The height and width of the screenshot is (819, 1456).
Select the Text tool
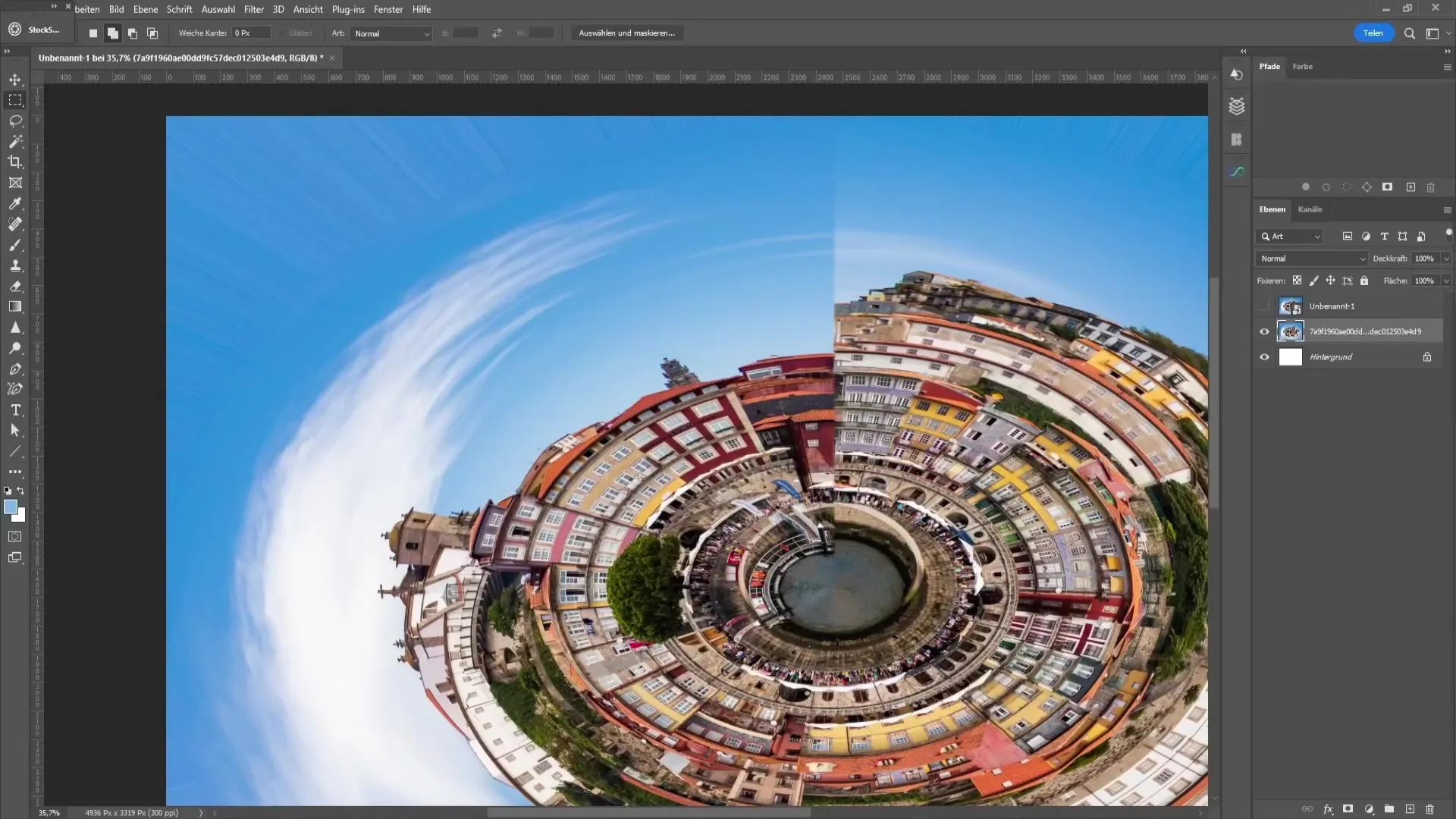[15, 410]
